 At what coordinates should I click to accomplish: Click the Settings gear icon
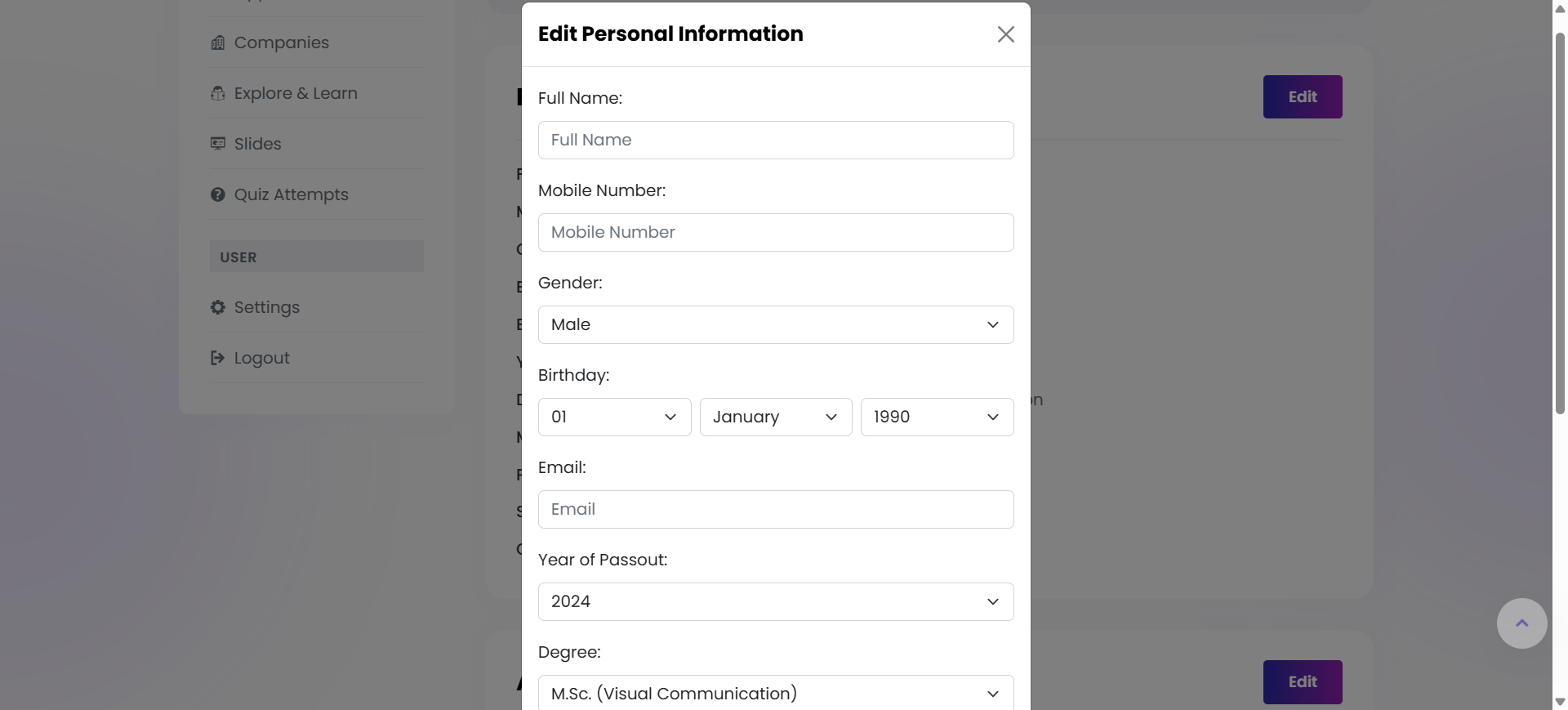(x=217, y=307)
